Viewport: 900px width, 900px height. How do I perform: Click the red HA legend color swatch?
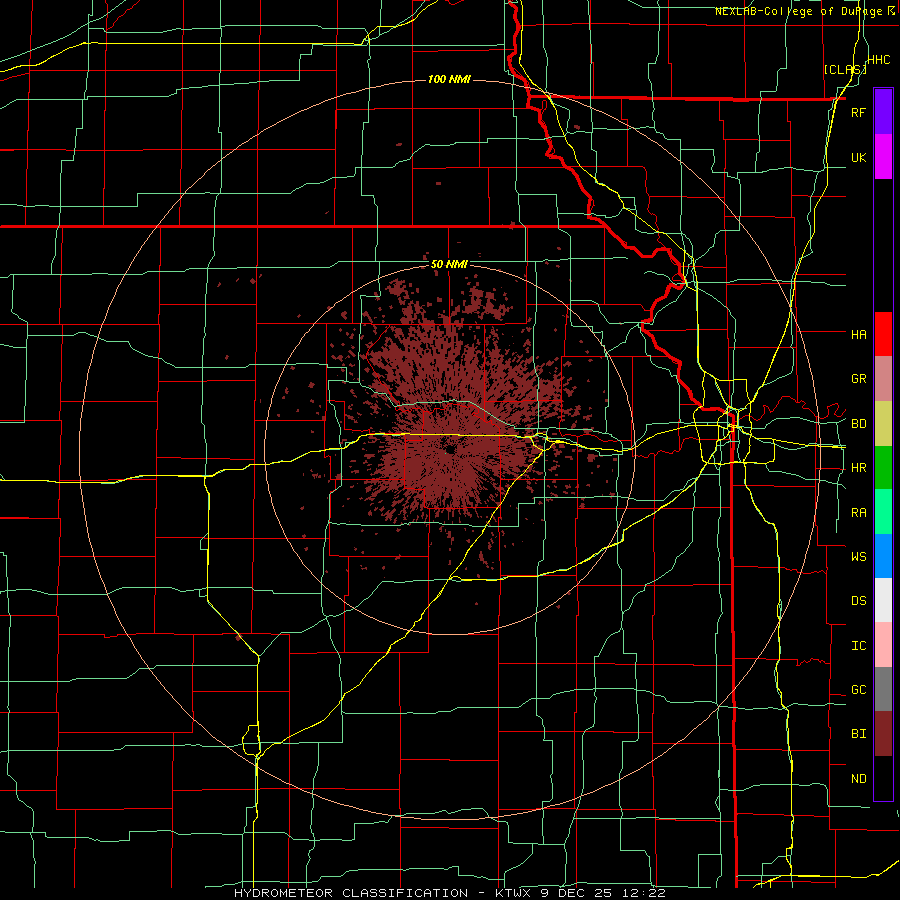pos(883,334)
